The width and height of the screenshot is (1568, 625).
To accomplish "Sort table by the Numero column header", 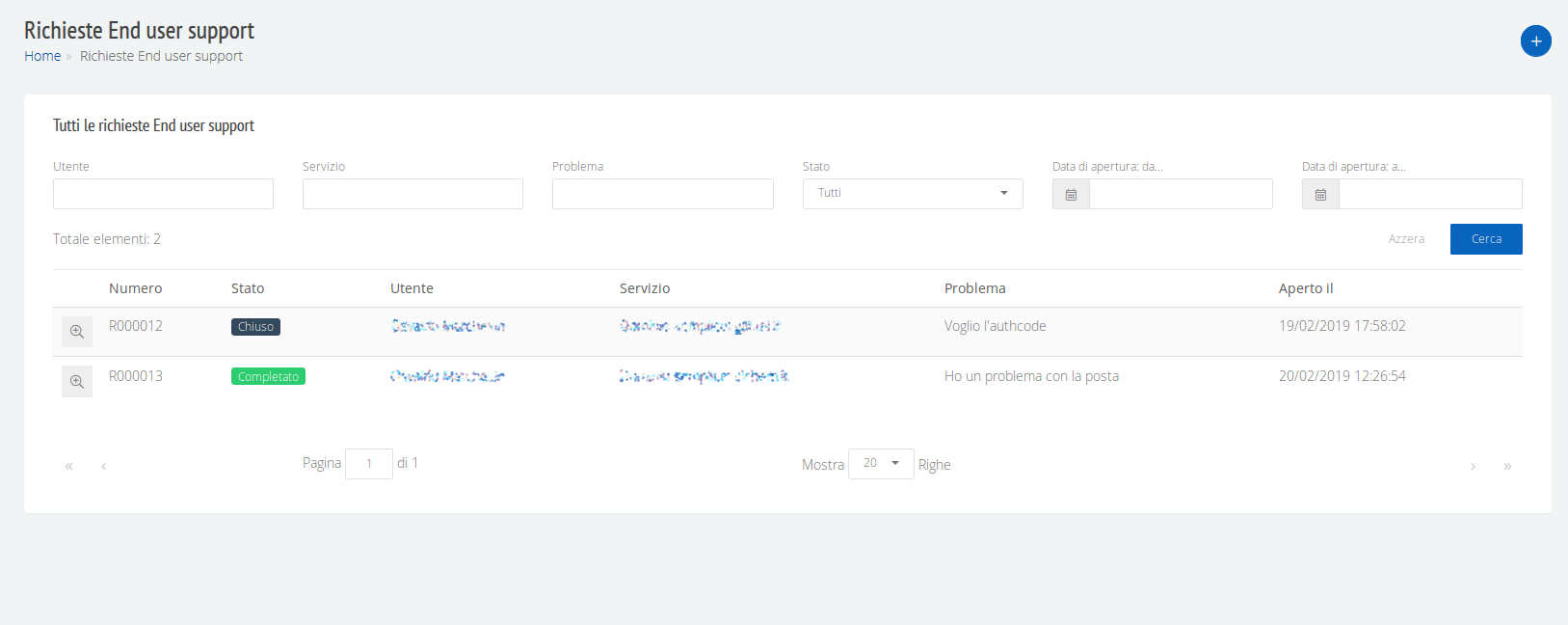I will tap(136, 288).
